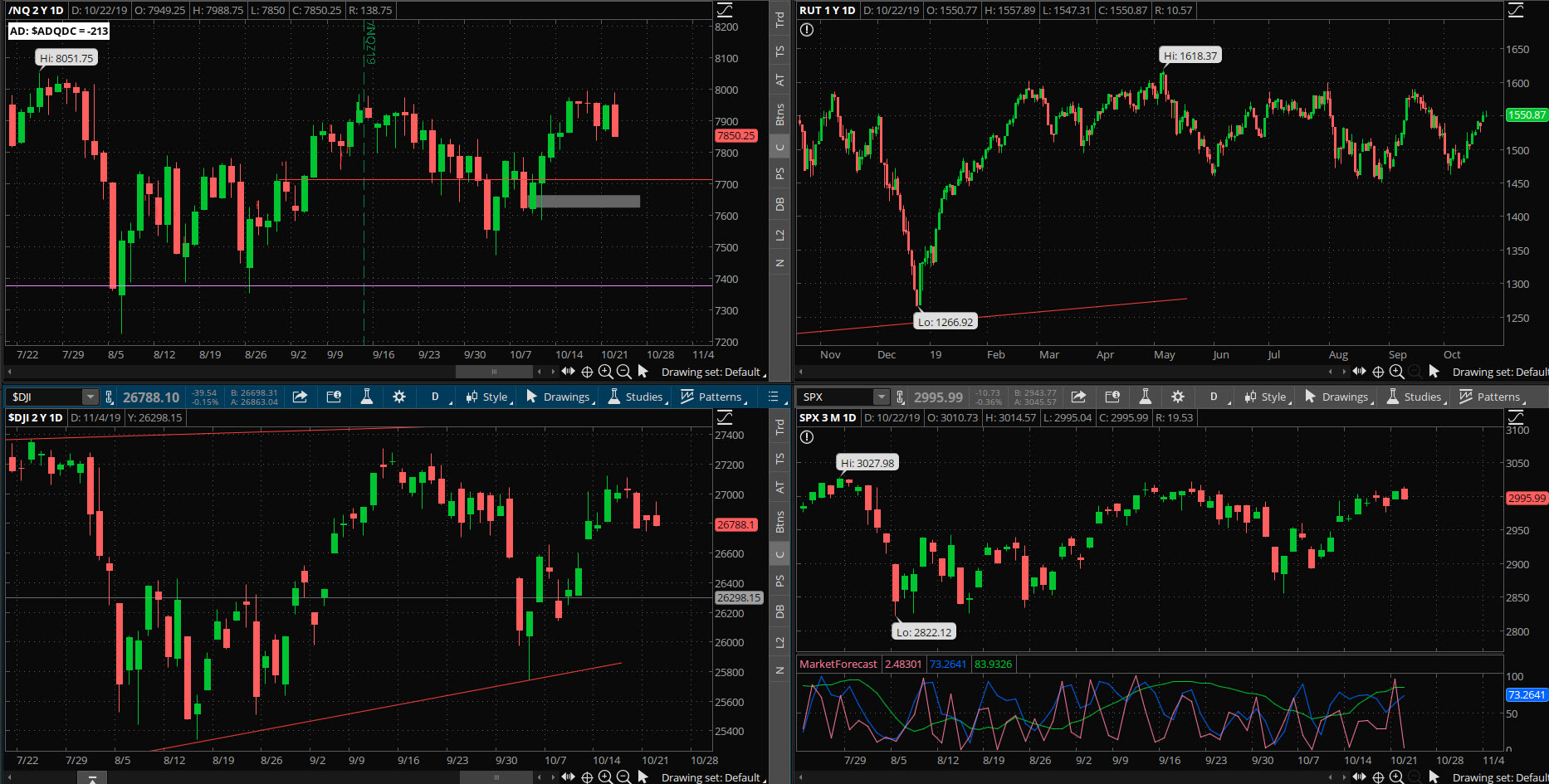Image resolution: width=1549 pixels, height=784 pixels.
Task: Click MarketForecast study label in SPX chart
Action: 838,664
